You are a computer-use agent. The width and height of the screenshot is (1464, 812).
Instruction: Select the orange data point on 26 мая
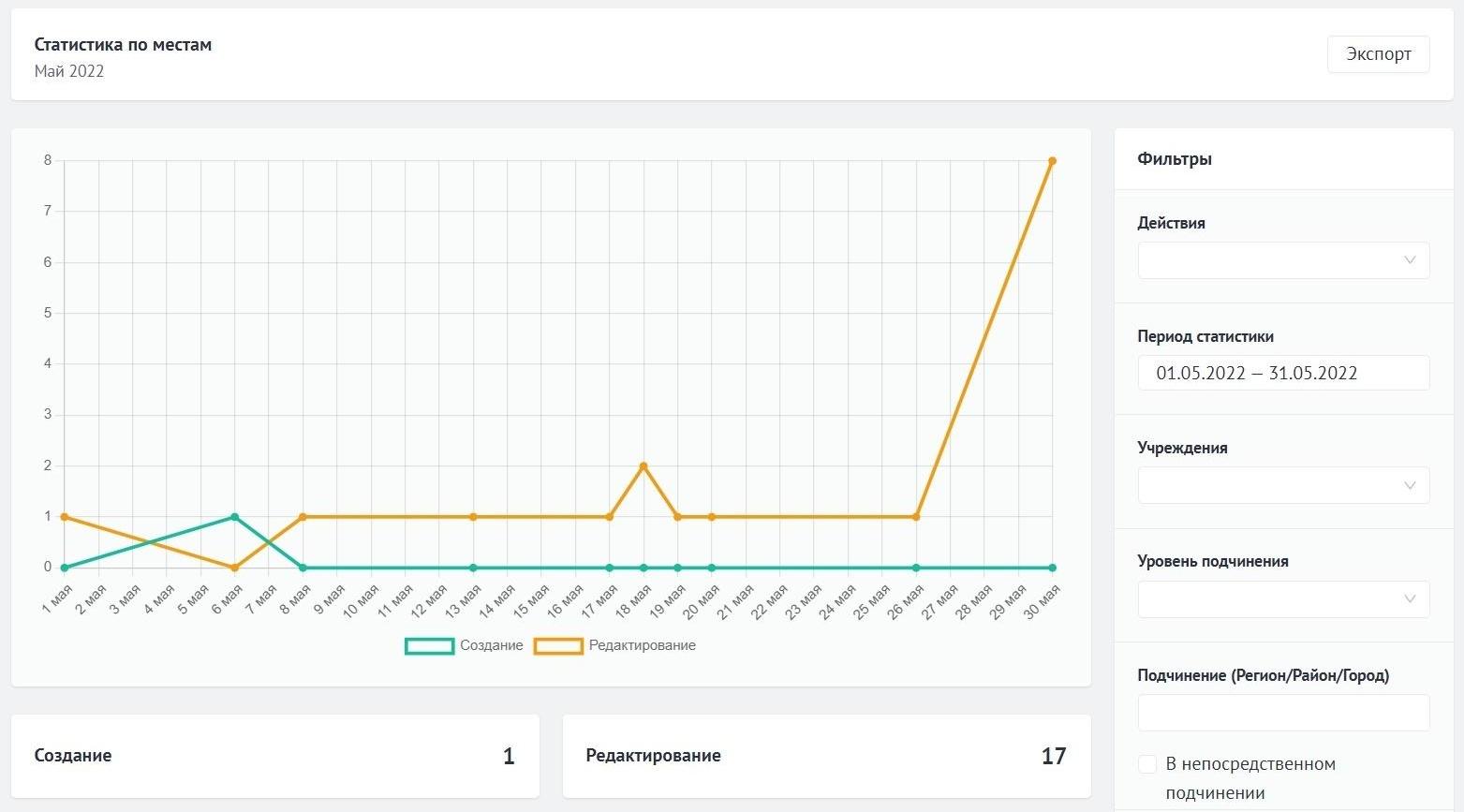click(x=916, y=517)
